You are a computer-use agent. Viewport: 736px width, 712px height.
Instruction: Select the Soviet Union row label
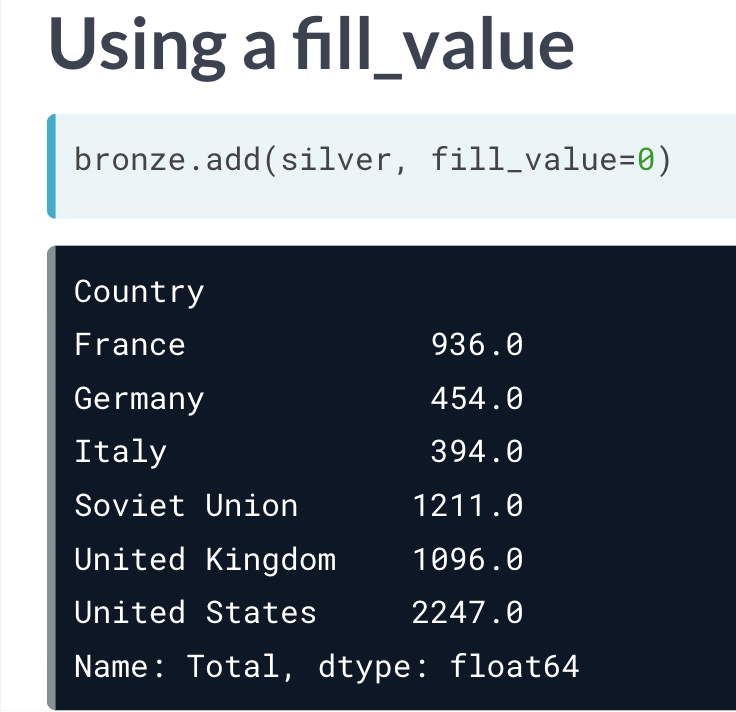pyautogui.click(x=186, y=506)
